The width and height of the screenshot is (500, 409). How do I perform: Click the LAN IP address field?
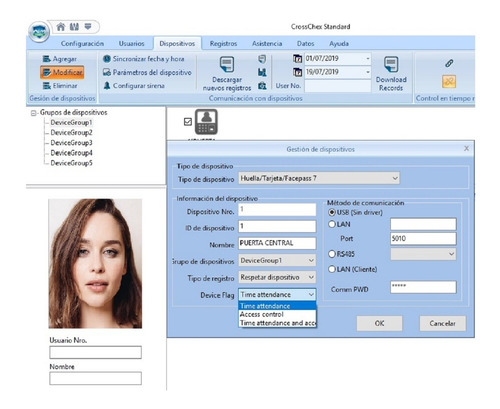click(423, 224)
